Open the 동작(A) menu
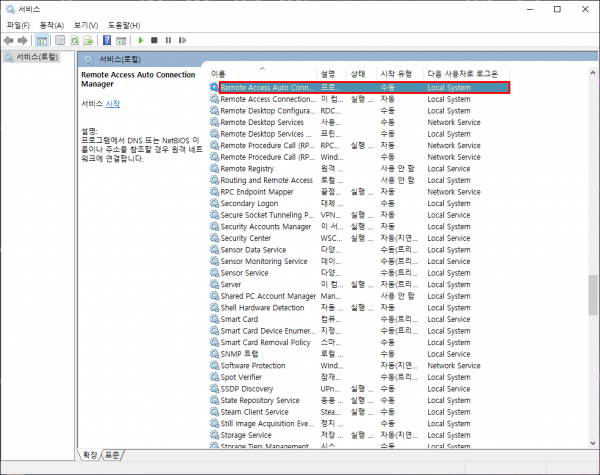Image resolution: width=600 pixels, height=475 pixels. pyautogui.click(x=52, y=24)
